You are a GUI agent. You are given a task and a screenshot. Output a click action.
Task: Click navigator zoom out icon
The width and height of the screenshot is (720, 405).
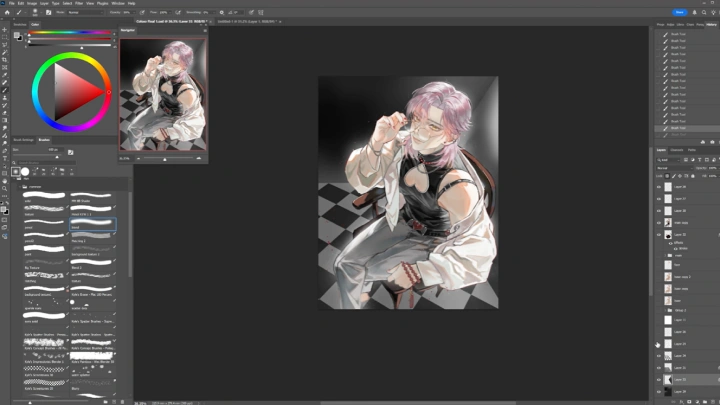coord(139,158)
